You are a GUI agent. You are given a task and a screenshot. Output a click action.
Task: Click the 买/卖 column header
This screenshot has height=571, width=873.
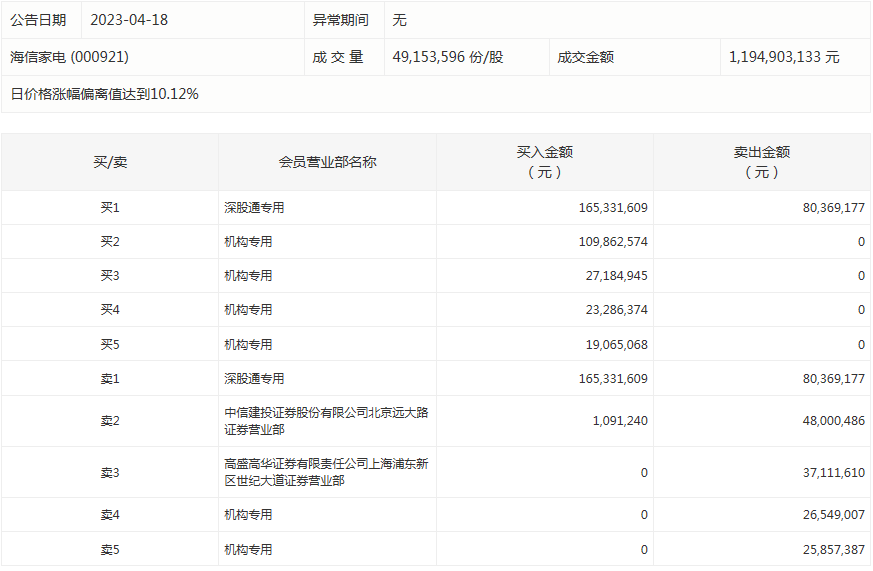pyautogui.click(x=110, y=162)
